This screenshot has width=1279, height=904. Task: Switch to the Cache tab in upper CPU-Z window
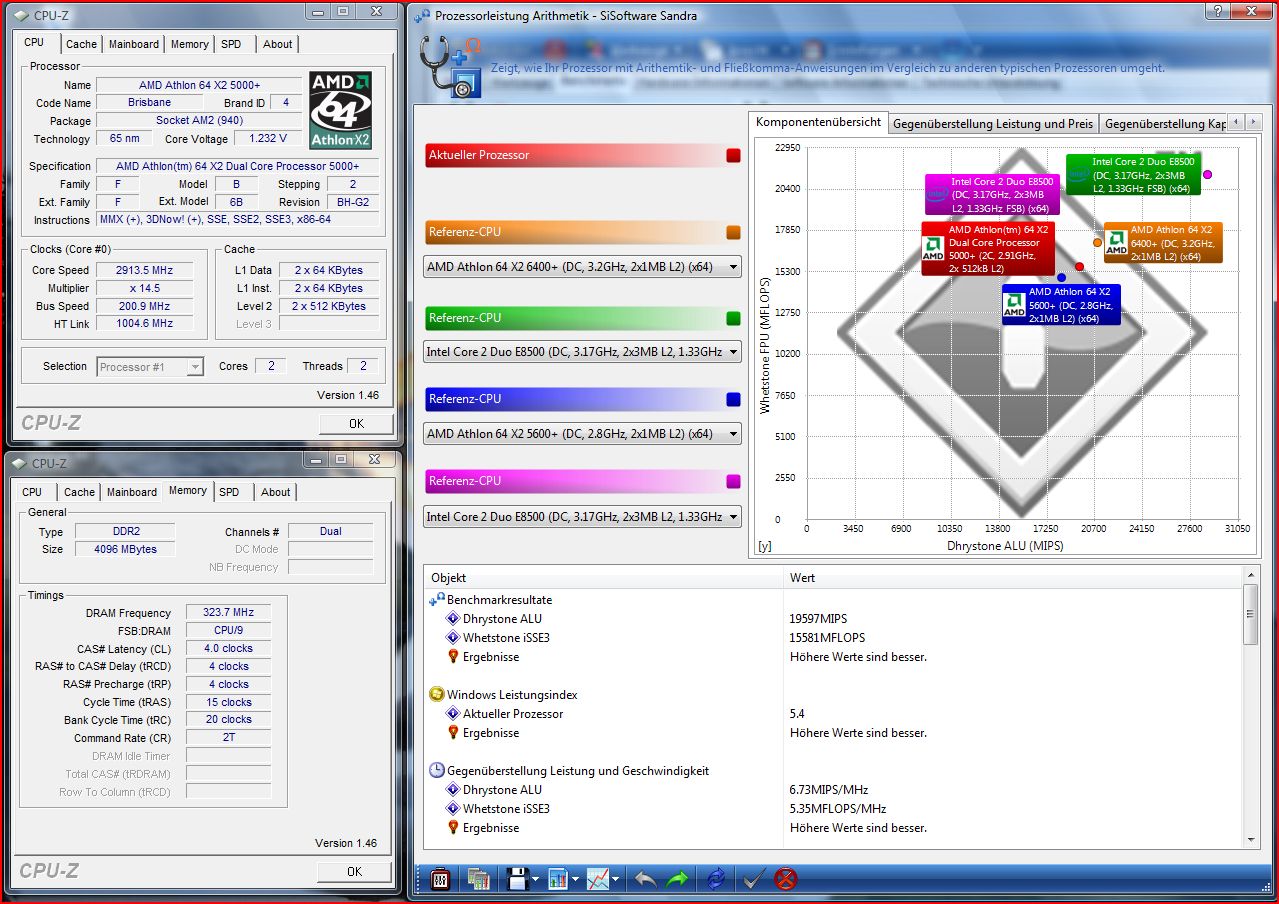82,44
